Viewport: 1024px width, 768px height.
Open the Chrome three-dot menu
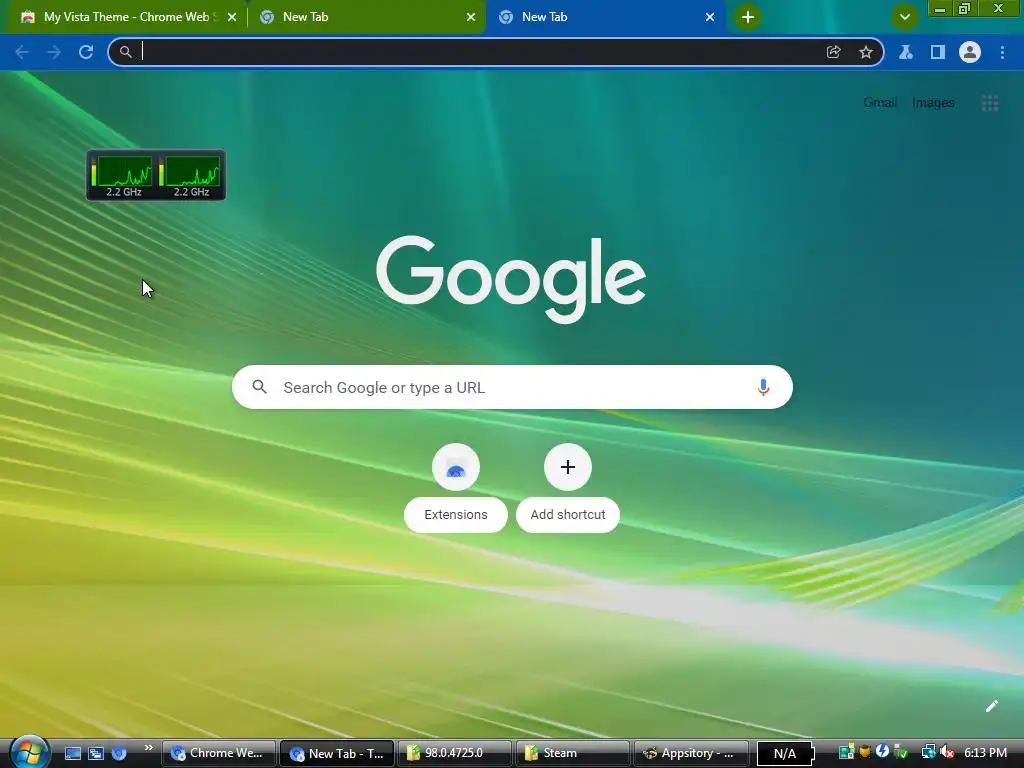point(1002,52)
